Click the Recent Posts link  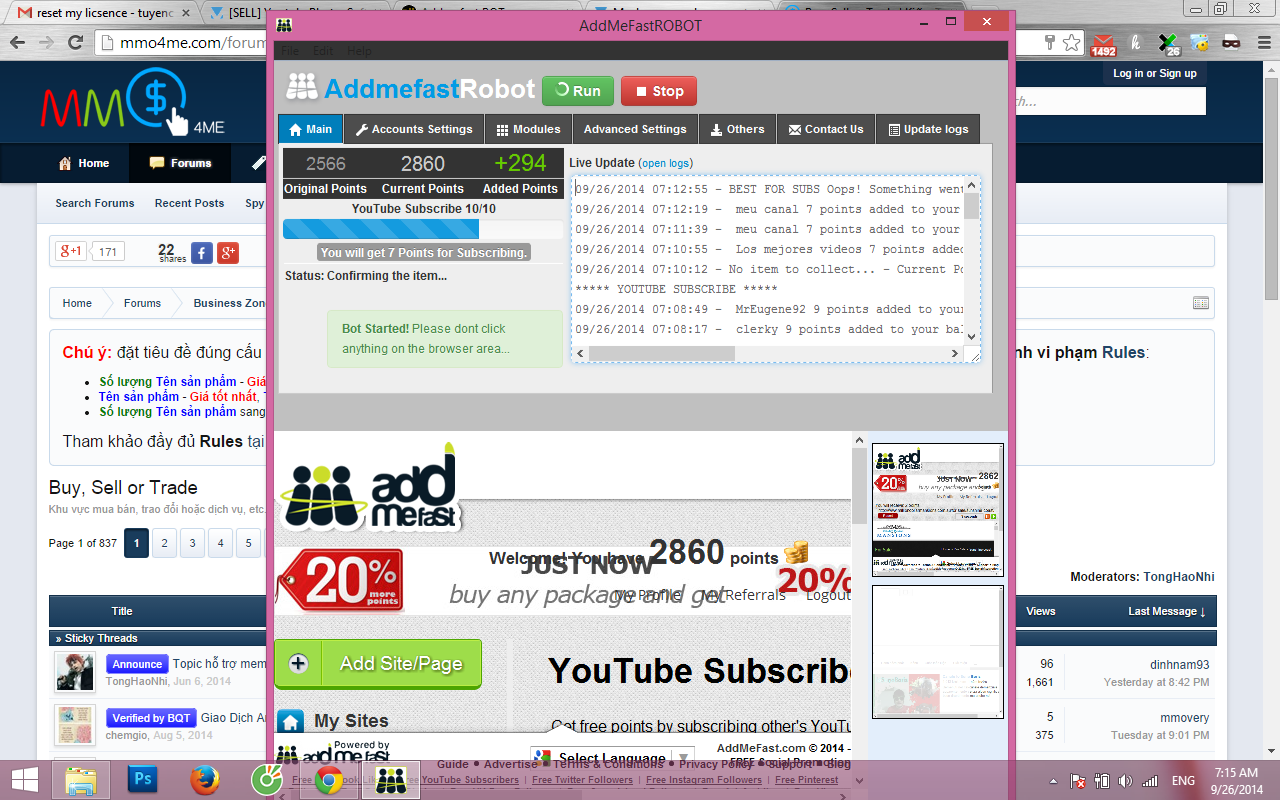[x=189, y=203]
